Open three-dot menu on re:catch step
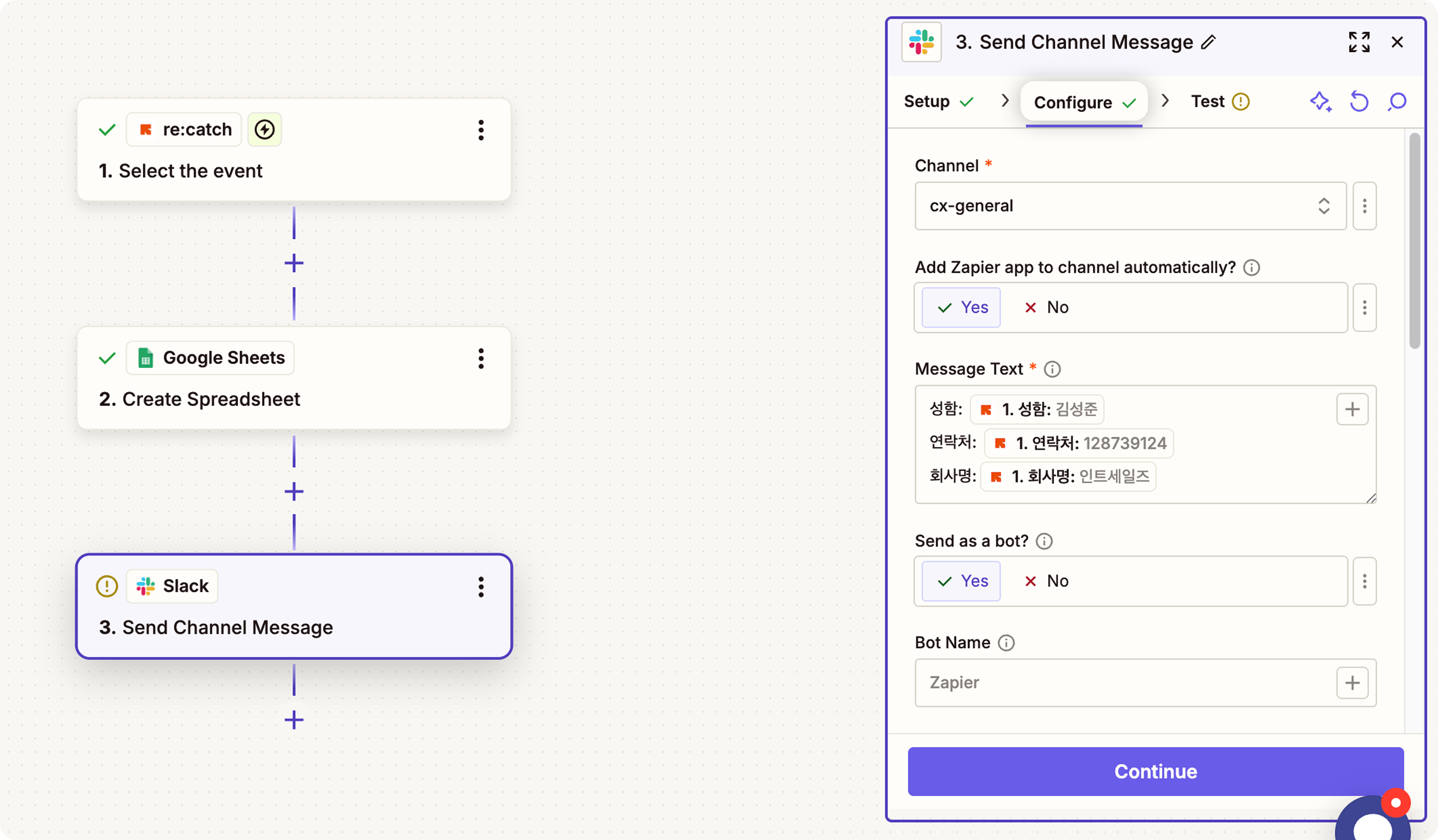 click(481, 130)
